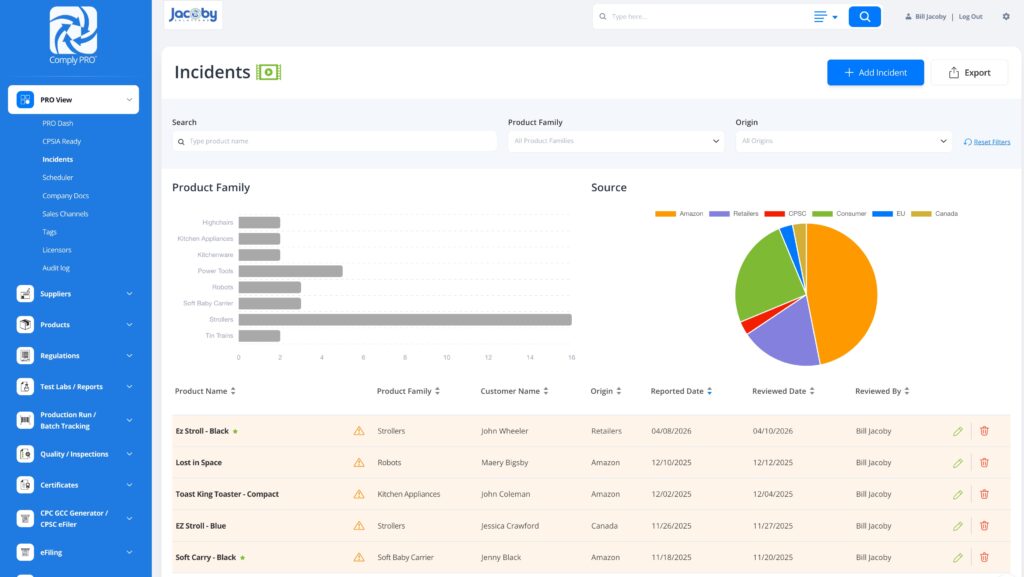Edit the EZ Stroll - Blue incident
Image resolution: width=1024 pixels, height=577 pixels.
pyautogui.click(x=958, y=525)
